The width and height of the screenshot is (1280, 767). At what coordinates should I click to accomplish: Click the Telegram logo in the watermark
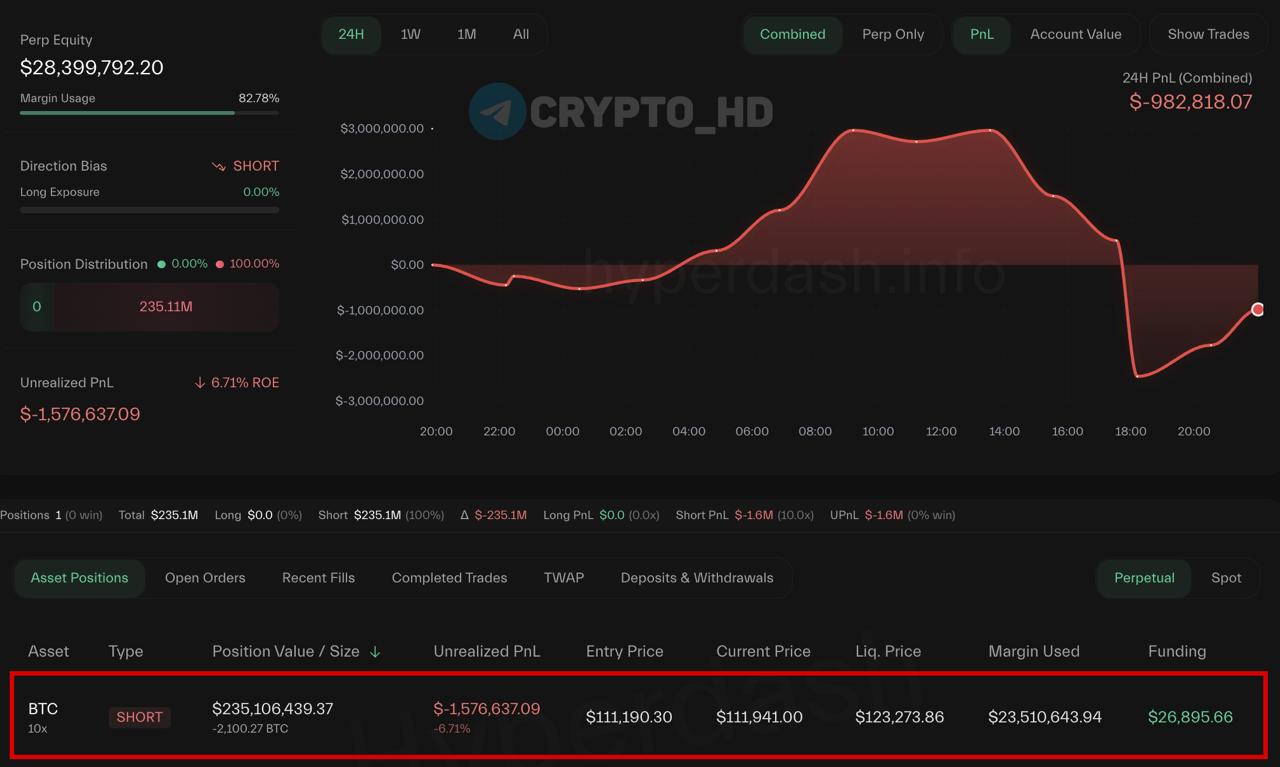[497, 110]
